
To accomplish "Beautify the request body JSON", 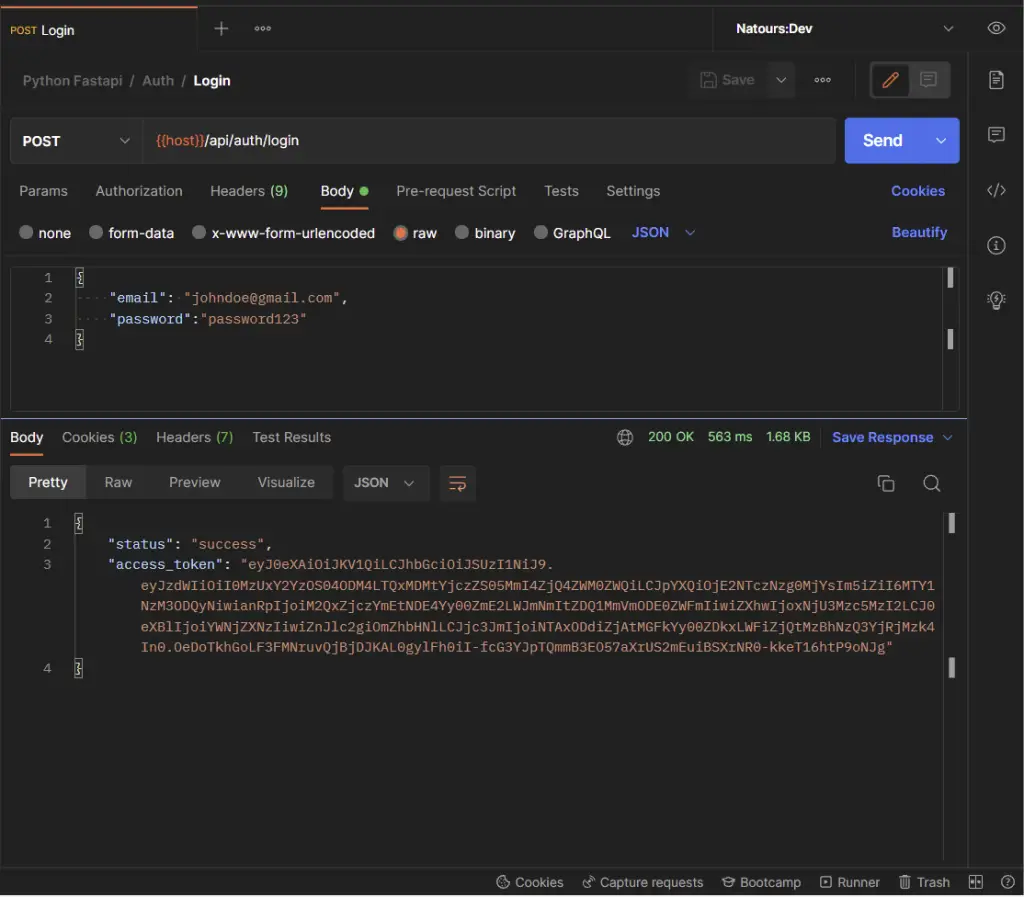I will (x=919, y=232).
